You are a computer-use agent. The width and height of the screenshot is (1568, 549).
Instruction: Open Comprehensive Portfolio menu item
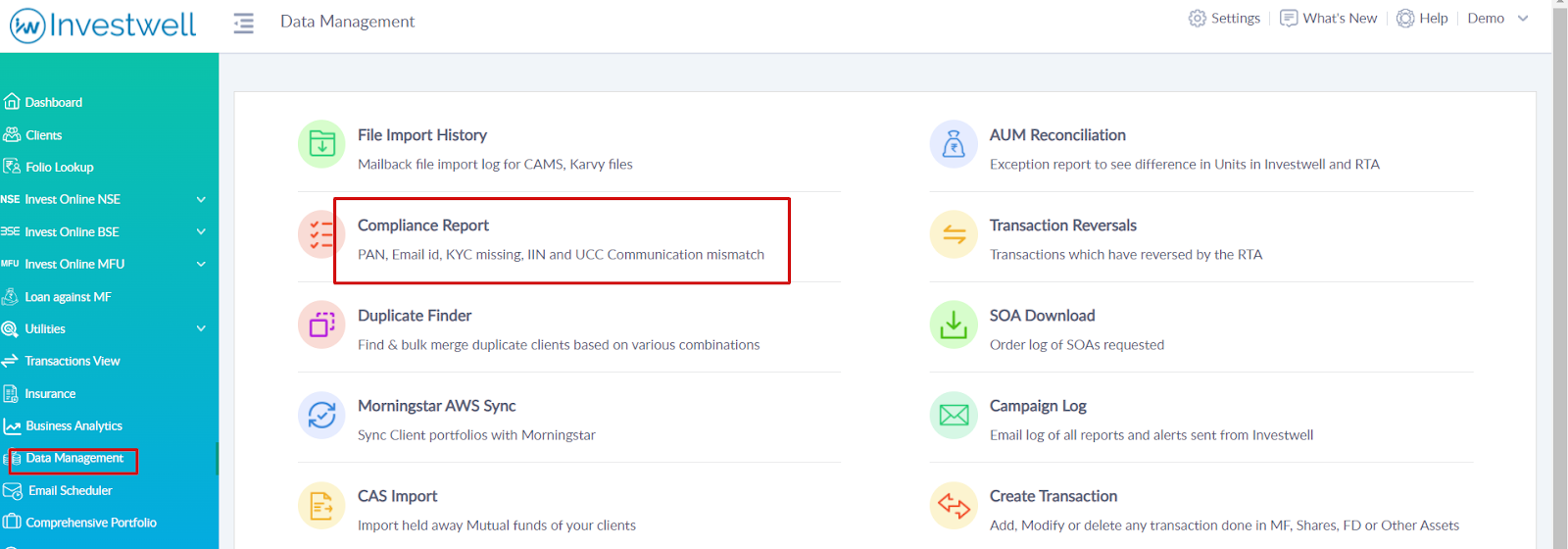click(x=91, y=523)
